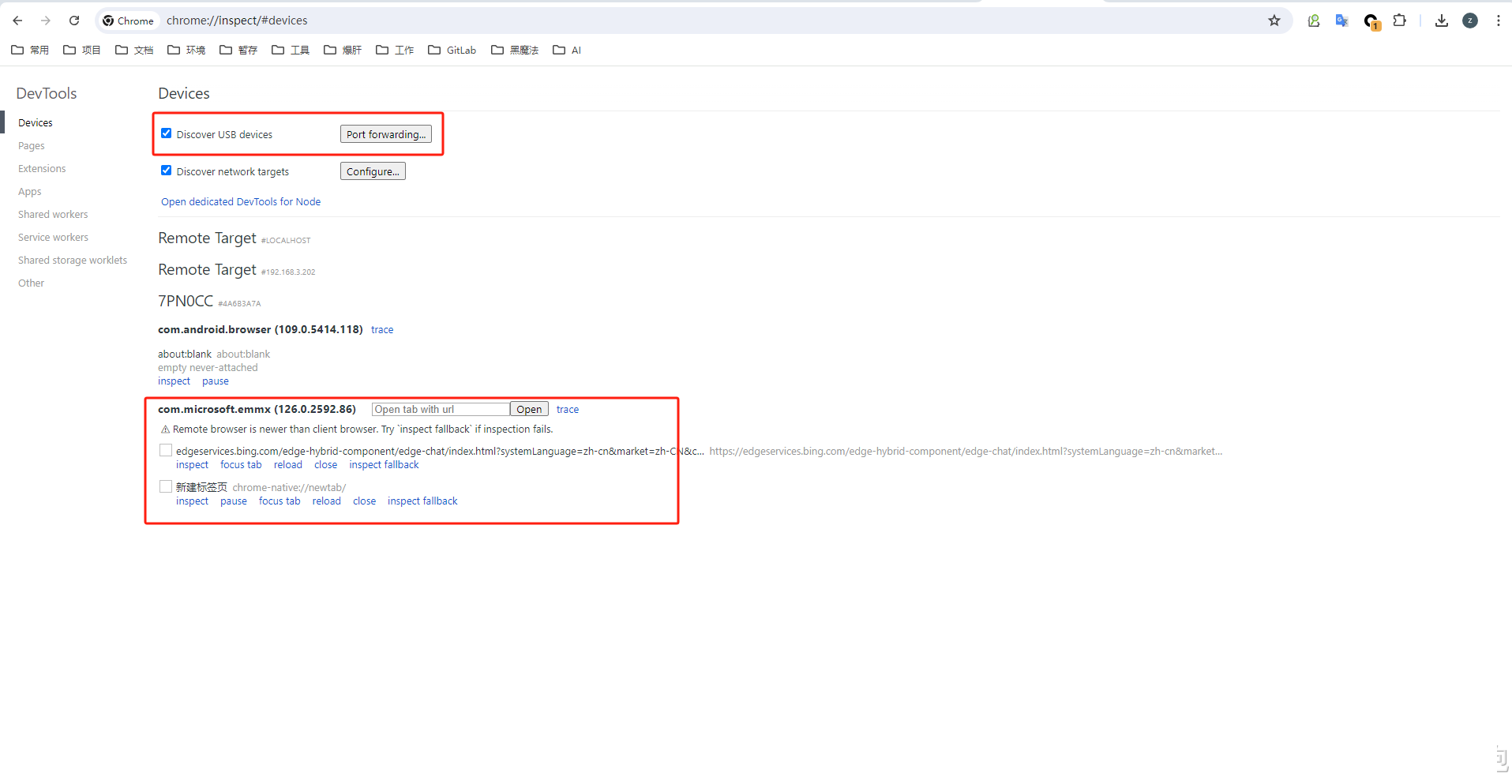Bookmark this page with star icon

coord(1274,21)
